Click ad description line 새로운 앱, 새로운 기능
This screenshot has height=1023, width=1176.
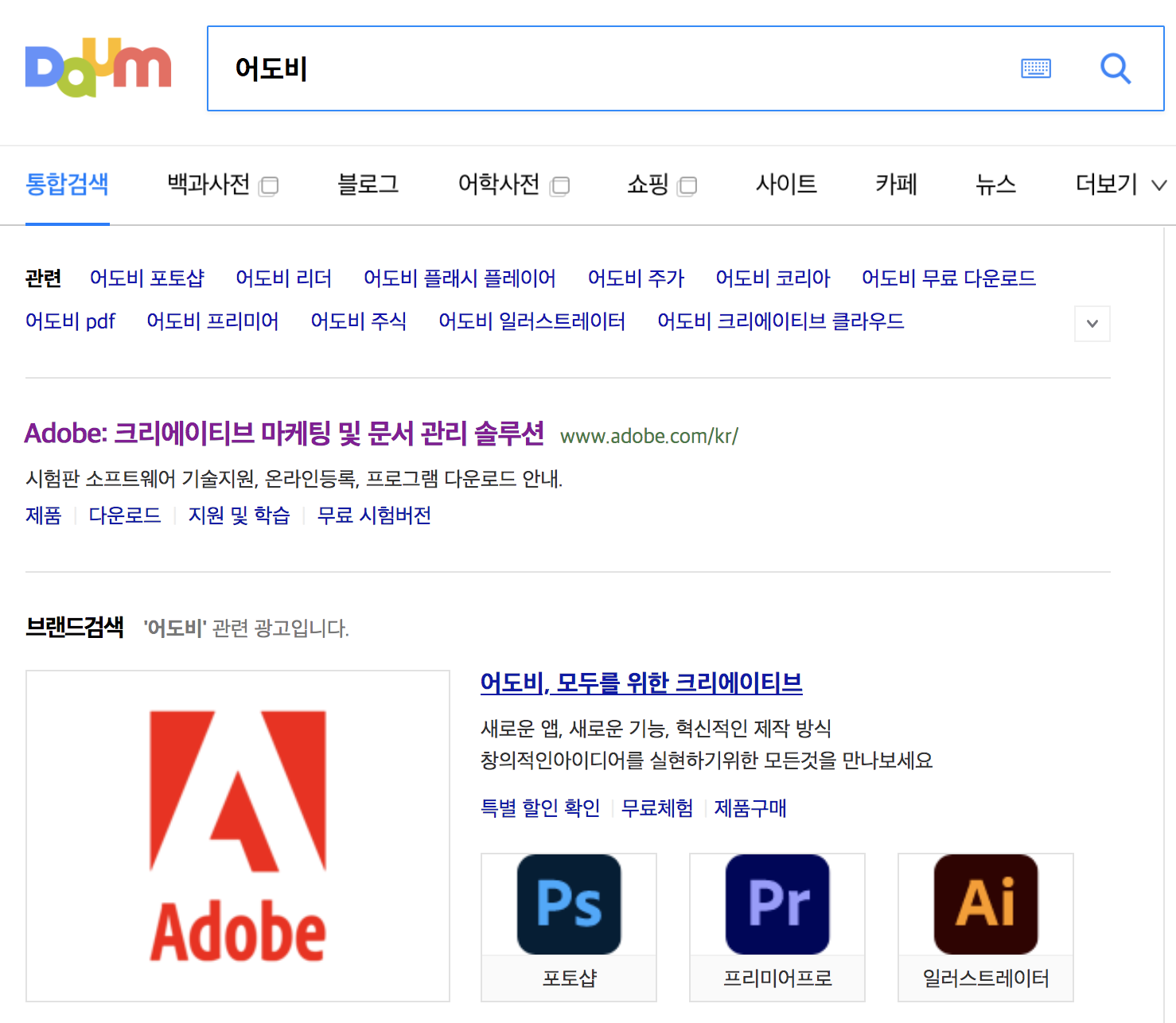pyautogui.click(x=656, y=728)
